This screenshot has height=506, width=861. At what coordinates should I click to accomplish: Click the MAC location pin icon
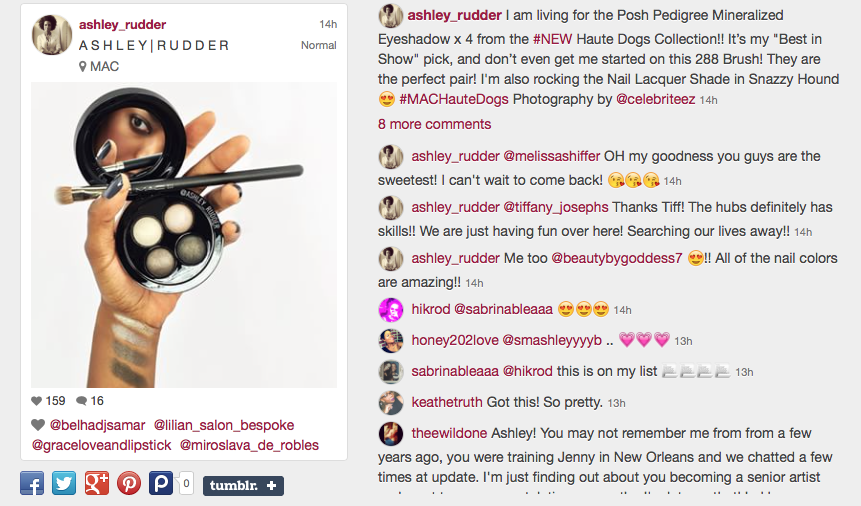[x=83, y=66]
